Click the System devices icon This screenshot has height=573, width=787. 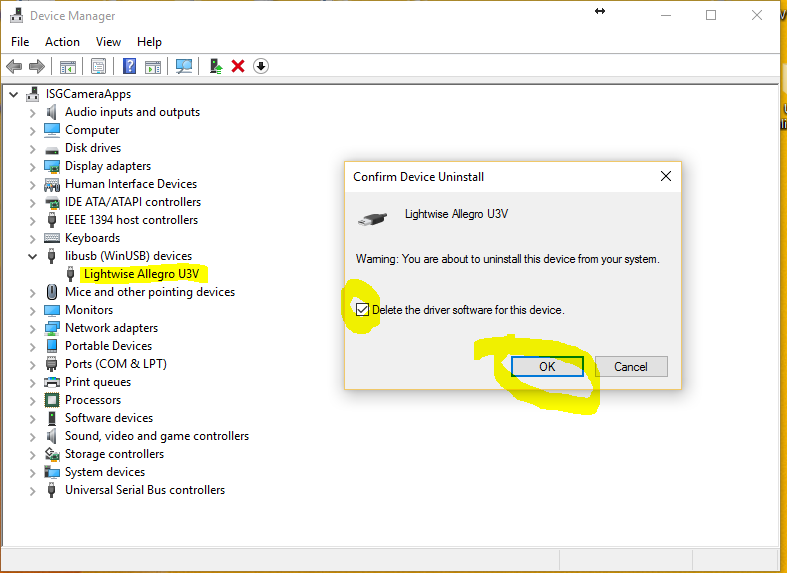(x=52, y=472)
